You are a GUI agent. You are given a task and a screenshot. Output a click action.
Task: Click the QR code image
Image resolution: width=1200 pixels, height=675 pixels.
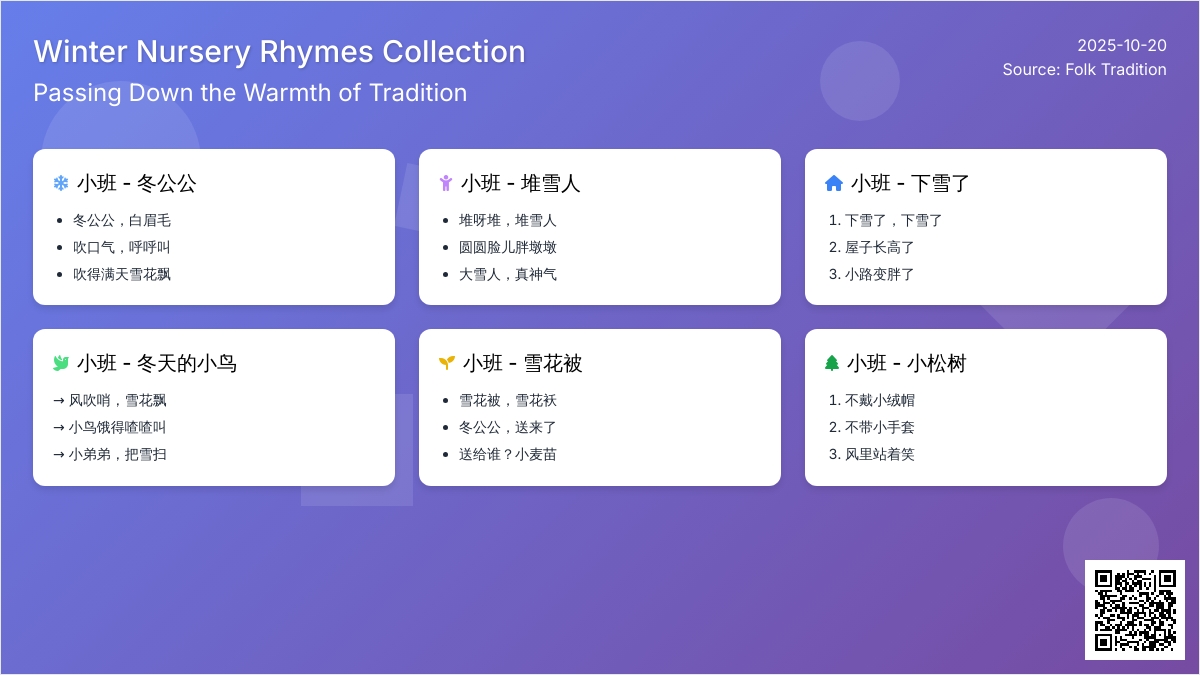(1135, 610)
